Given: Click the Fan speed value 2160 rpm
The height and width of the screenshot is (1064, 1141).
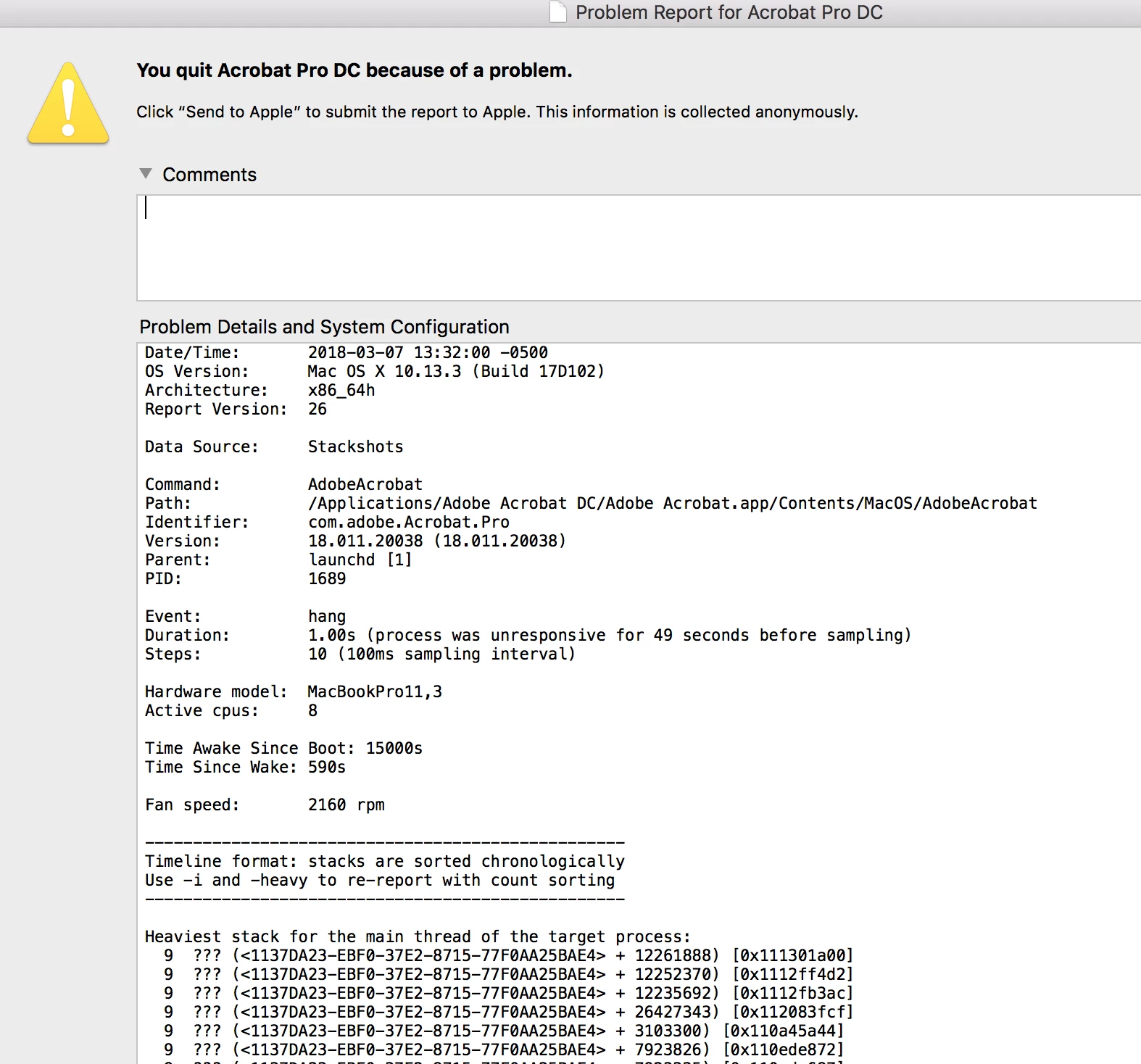Looking at the screenshot, I should (346, 805).
